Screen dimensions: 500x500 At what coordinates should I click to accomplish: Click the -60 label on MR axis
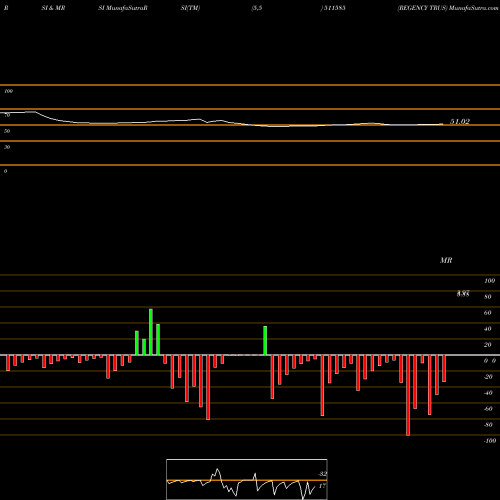coord(488,409)
